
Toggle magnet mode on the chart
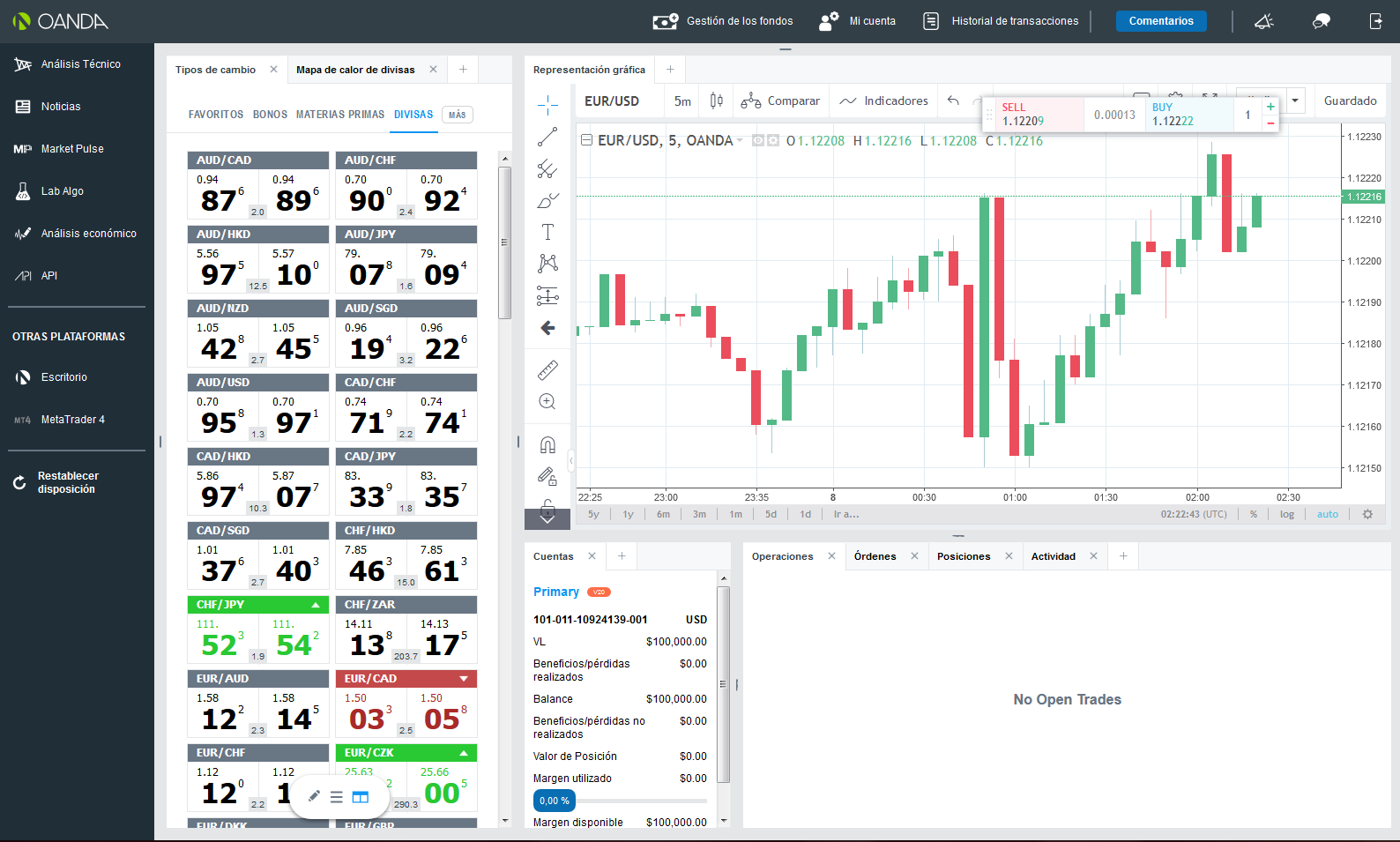tap(547, 444)
